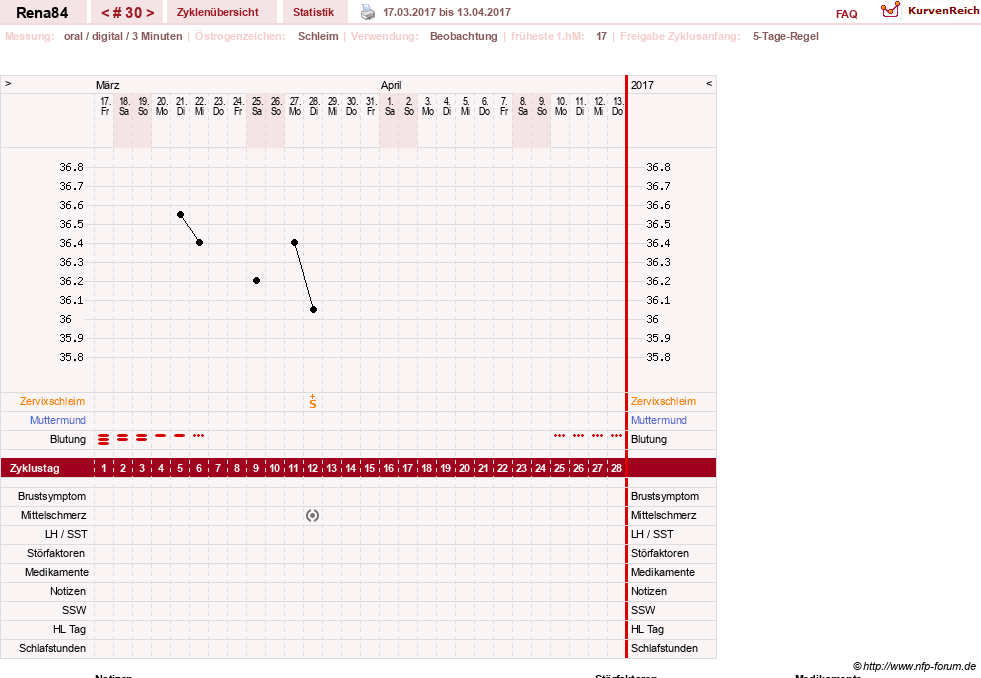
Task: Click the Rena84 username
Action: pyautogui.click(x=42, y=13)
